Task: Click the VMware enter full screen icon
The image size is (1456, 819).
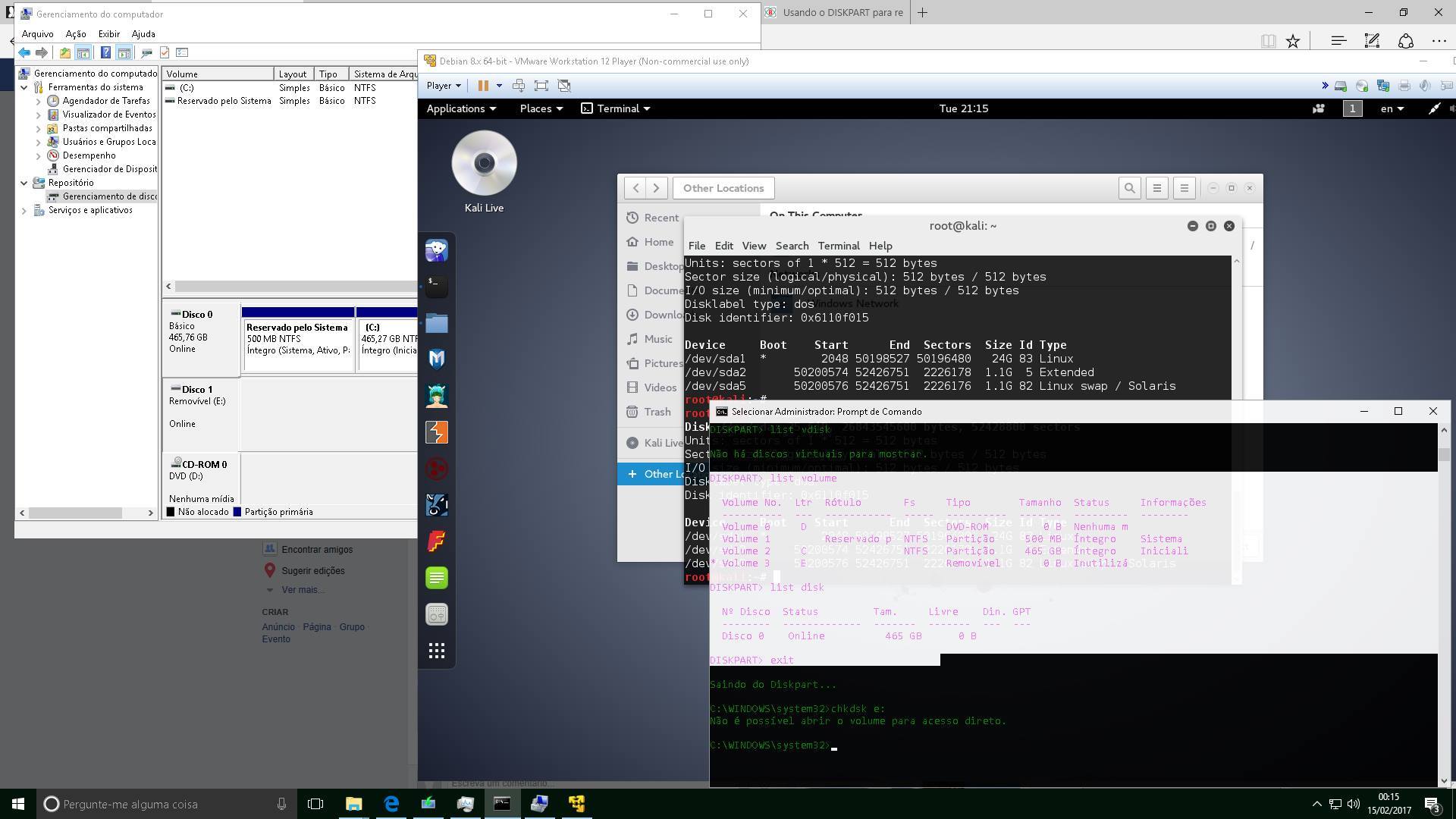Action: coord(541,86)
